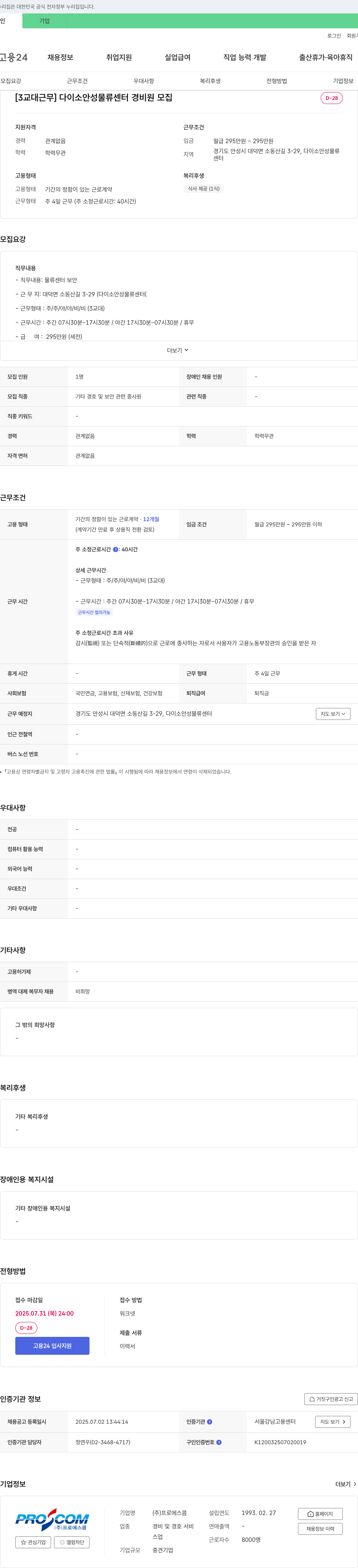Apply with 고용24 입사지원 button
Viewport: 358px width, 1568px height.
pyautogui.click(x=52, y=1345)
